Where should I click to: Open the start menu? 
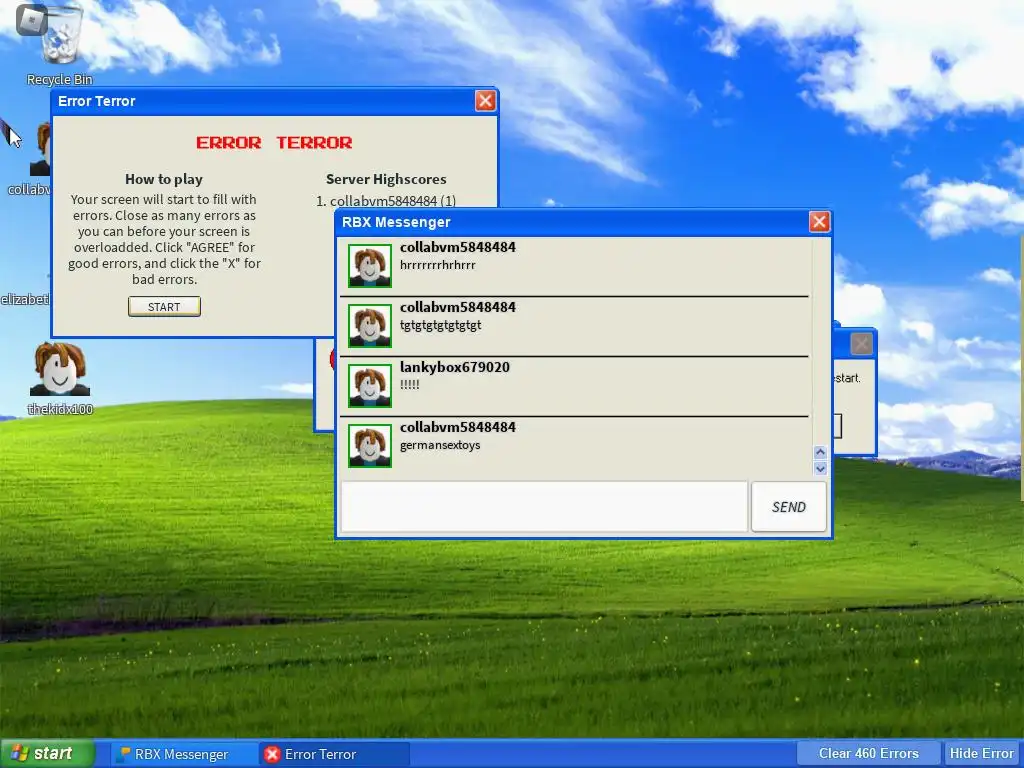click(x=47, y=754)
